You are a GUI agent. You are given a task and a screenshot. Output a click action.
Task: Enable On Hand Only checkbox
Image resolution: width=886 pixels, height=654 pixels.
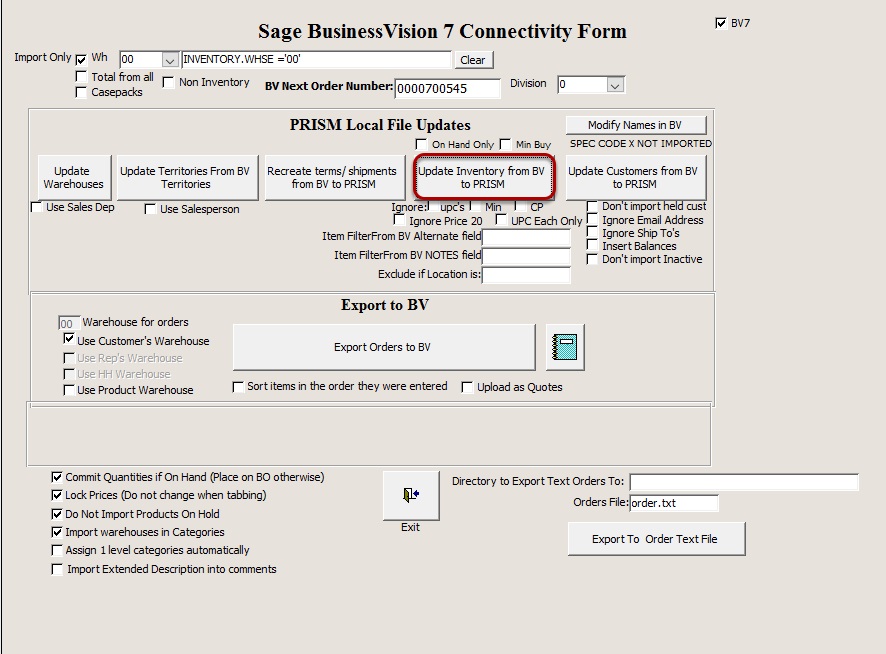coord(421,144)
